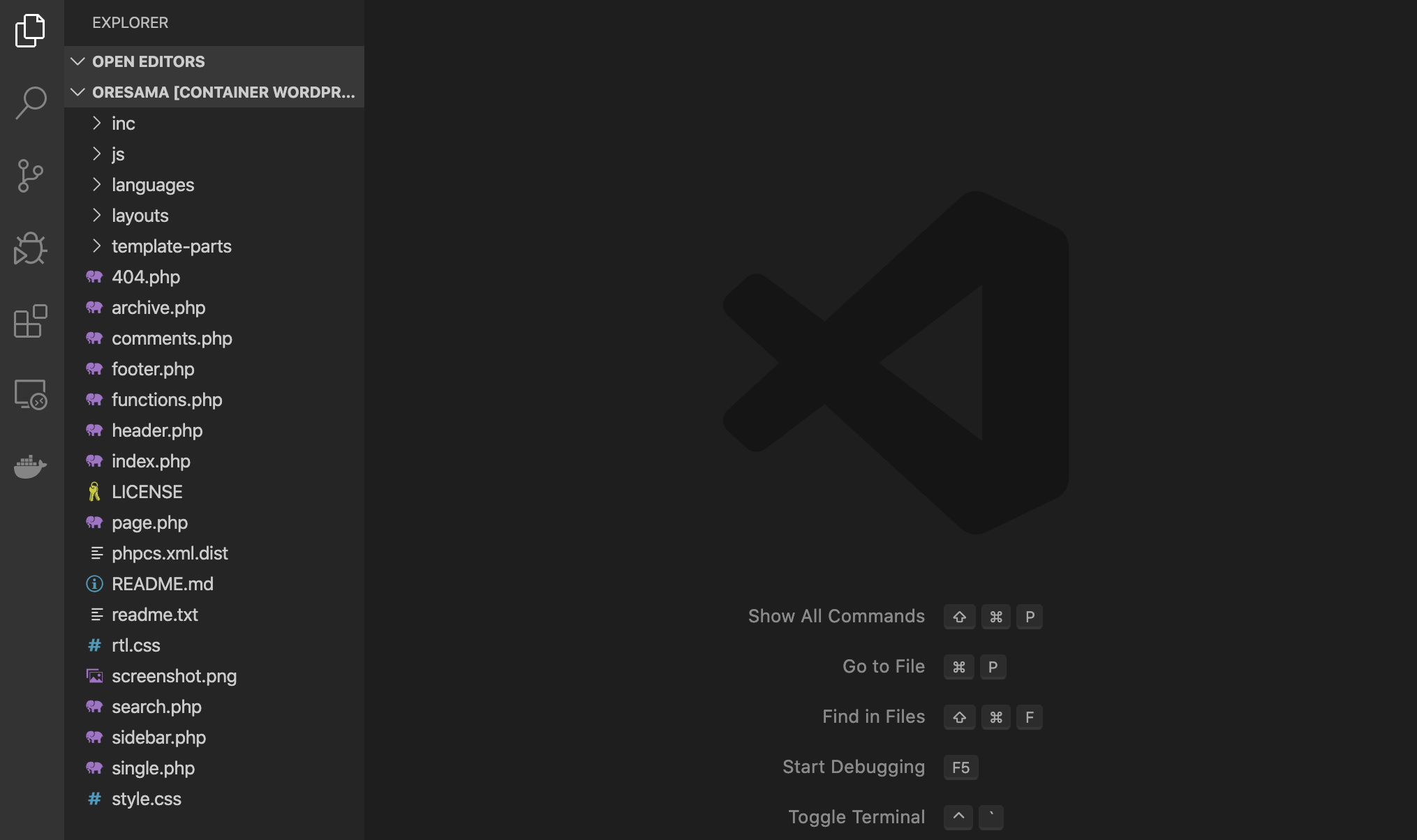Open the Docker view icon
Screen dimensions: 1417x840
click(30, 466)
